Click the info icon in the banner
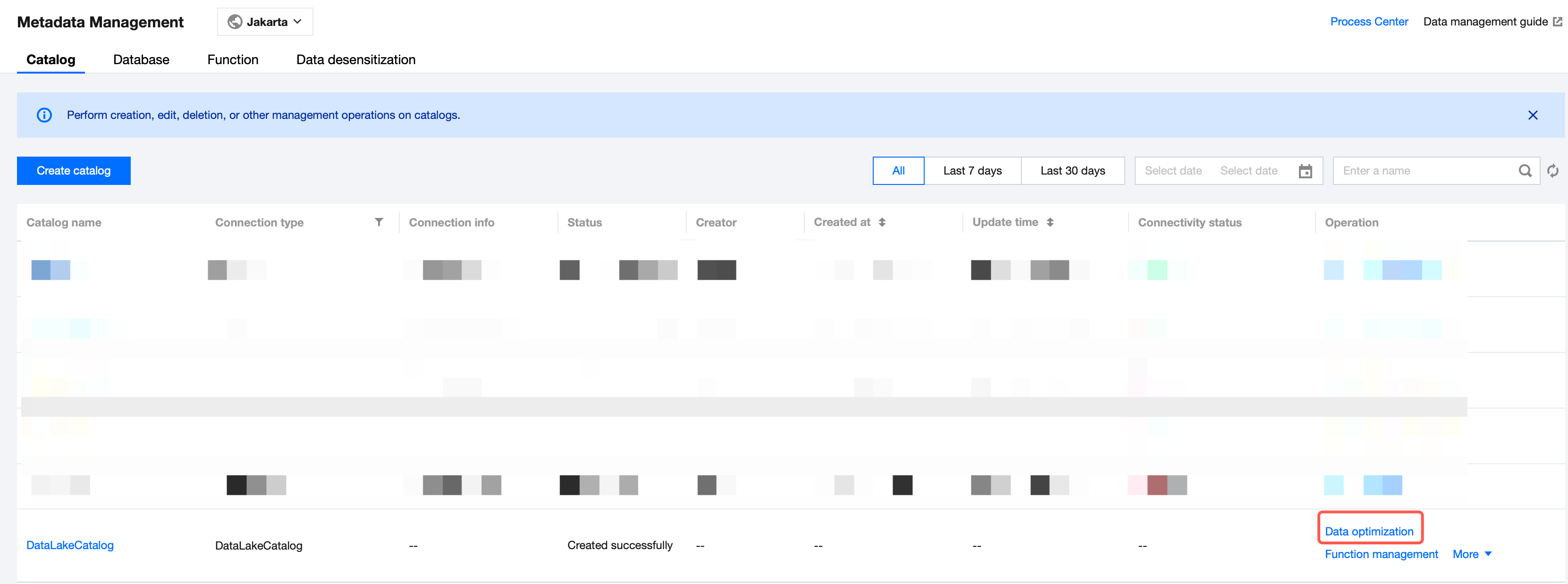Image resolution: width=1568 pixels, height=584 pixels. click(x=44, y=115)
